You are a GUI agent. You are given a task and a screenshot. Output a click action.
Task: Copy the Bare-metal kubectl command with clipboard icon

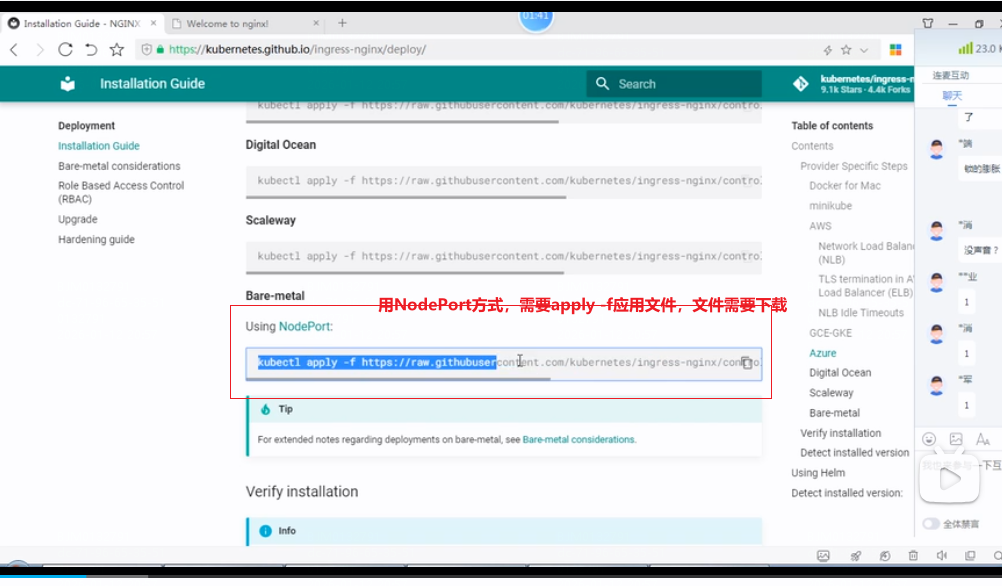[x=746, y=362]
